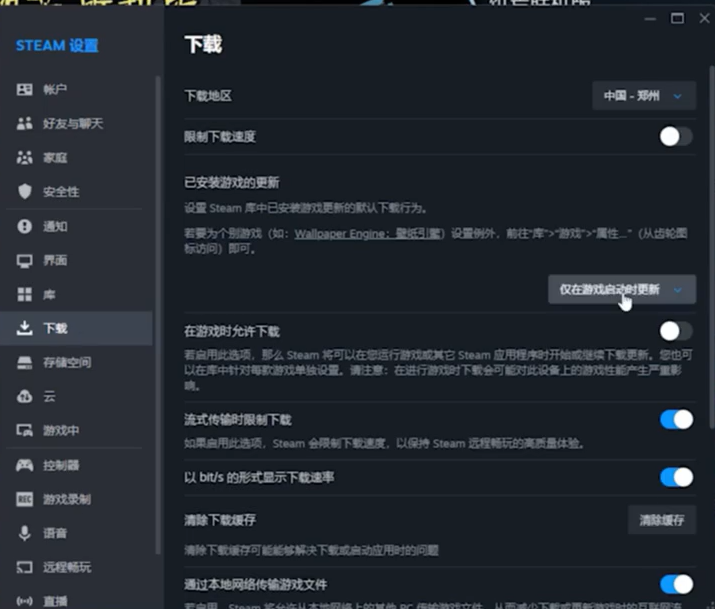The width and height of the screenshot is (715, 609).
Task: Open the 库 library grid icon
Action: 25,294
